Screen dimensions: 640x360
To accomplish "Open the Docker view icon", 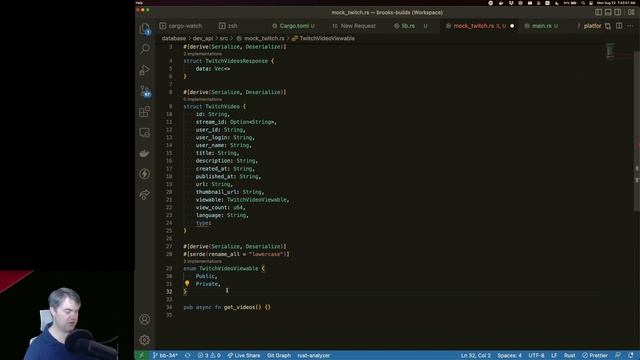I will [144, 153].
